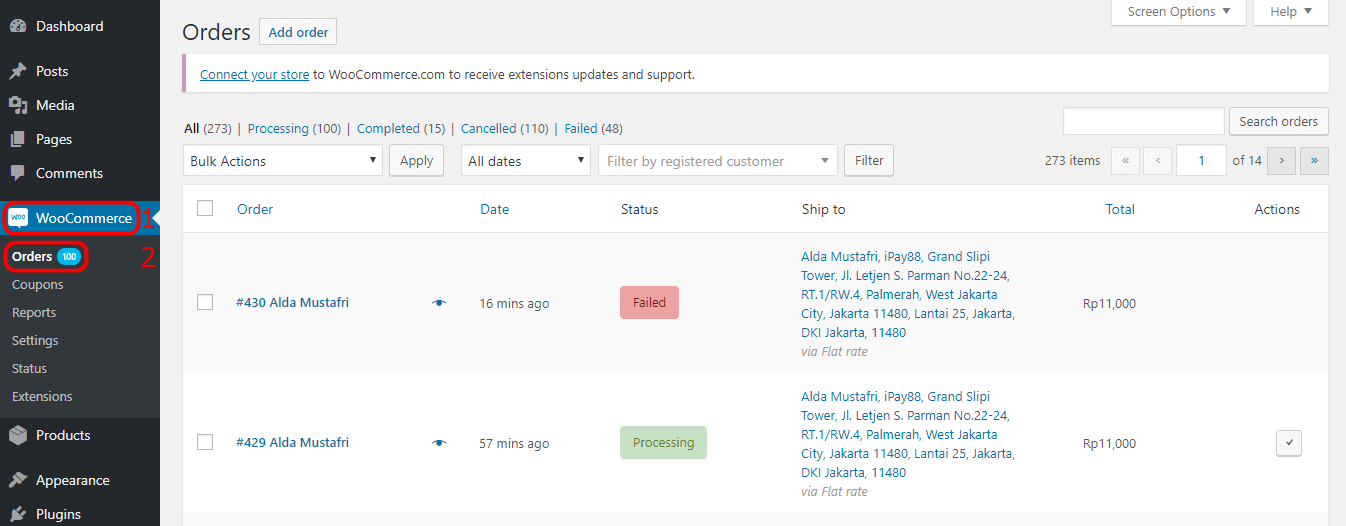The image size is (1346, 526).
Task: Open WooCommerce Status submenu item
Action: click(x=29, y=369)
